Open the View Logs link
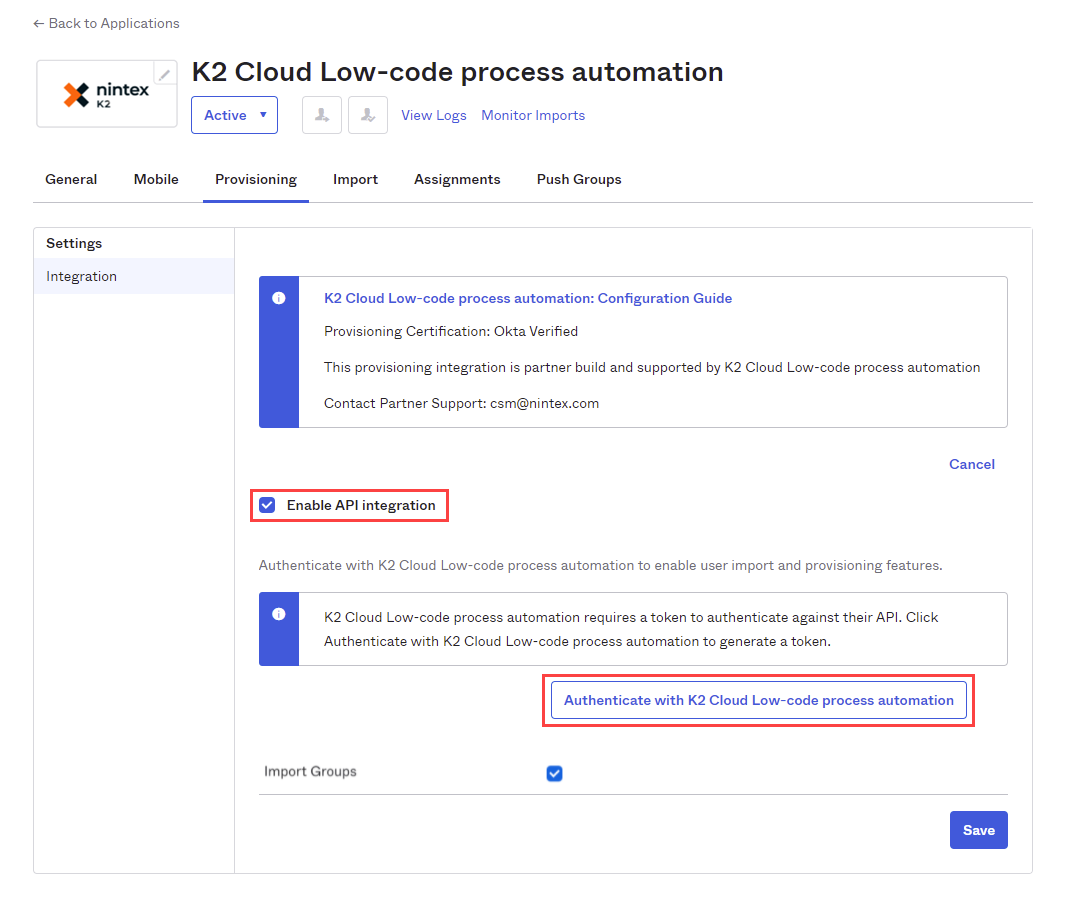 pyautogui.click(x=433, y=115)
